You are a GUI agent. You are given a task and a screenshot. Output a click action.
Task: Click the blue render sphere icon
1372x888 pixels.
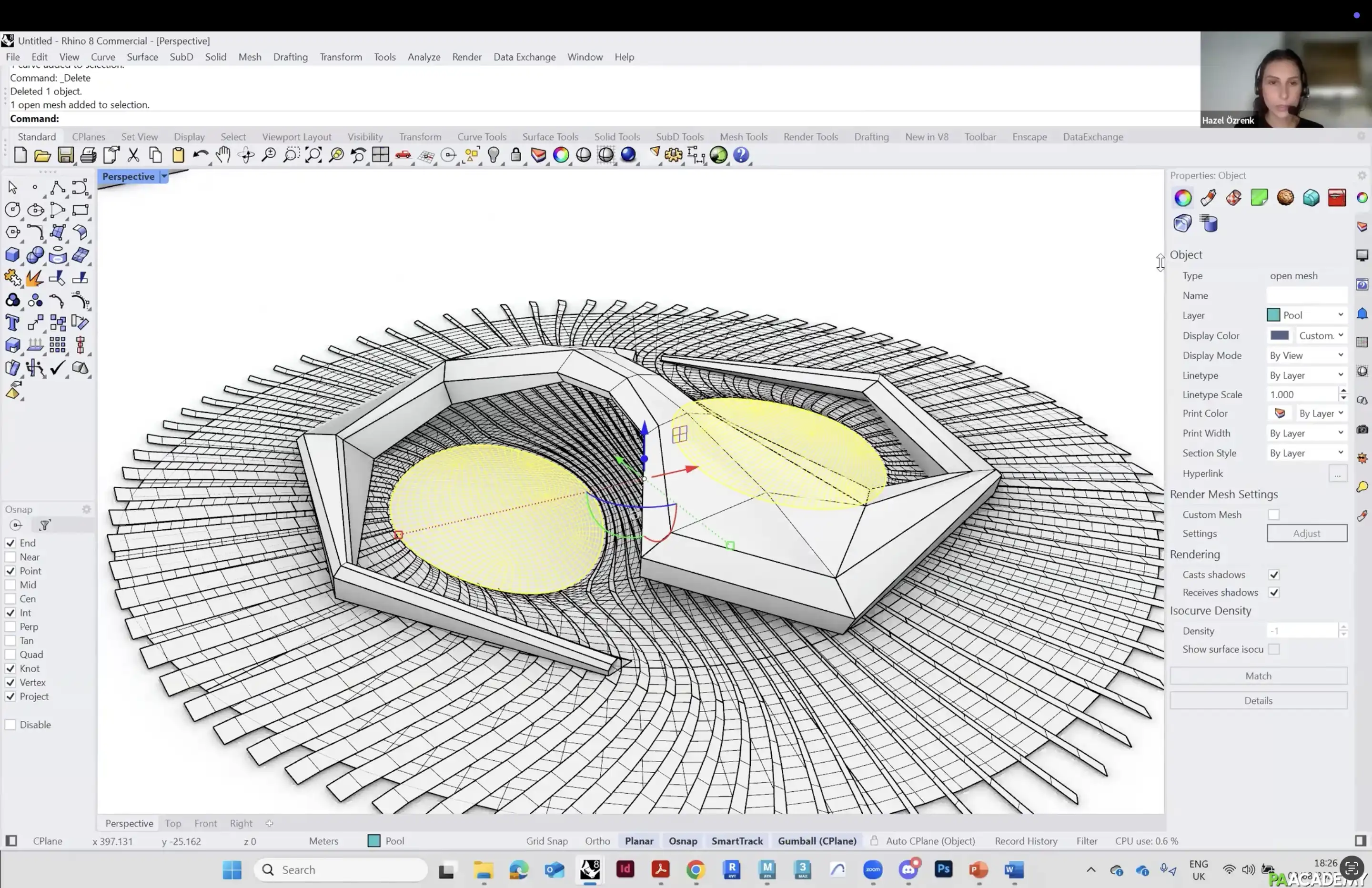coord(628,155)
